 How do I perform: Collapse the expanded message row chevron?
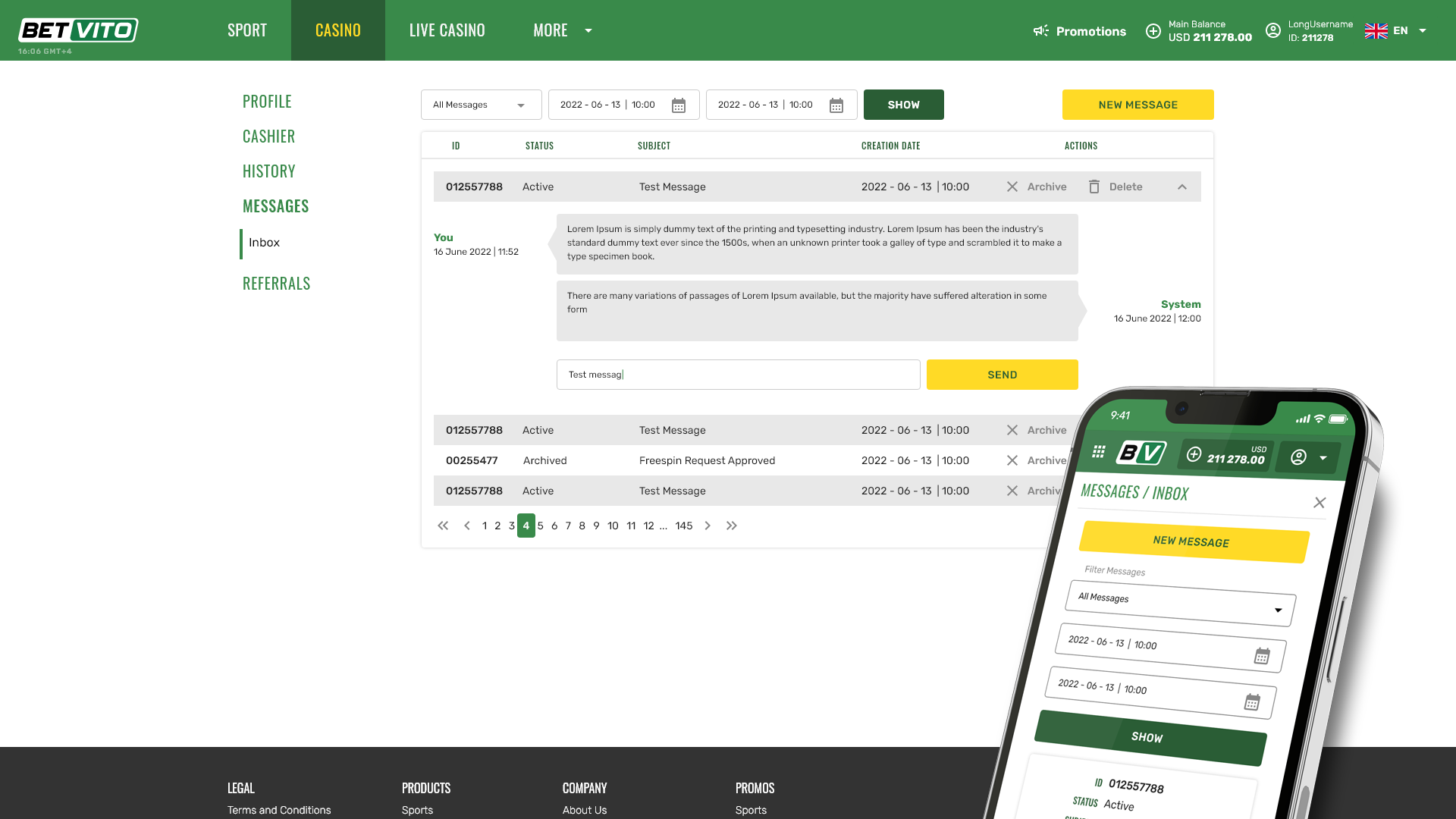click(1182, 187)
